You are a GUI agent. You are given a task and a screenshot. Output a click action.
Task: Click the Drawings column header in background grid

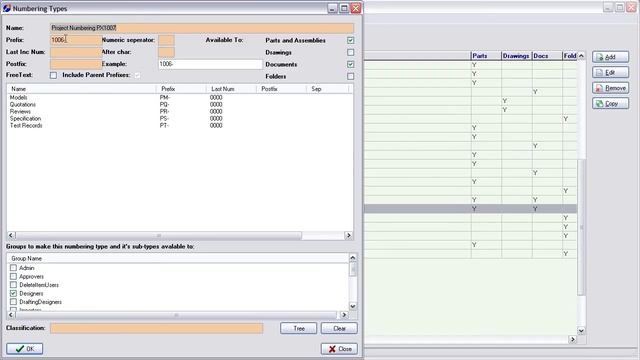[x=516, y=56]
